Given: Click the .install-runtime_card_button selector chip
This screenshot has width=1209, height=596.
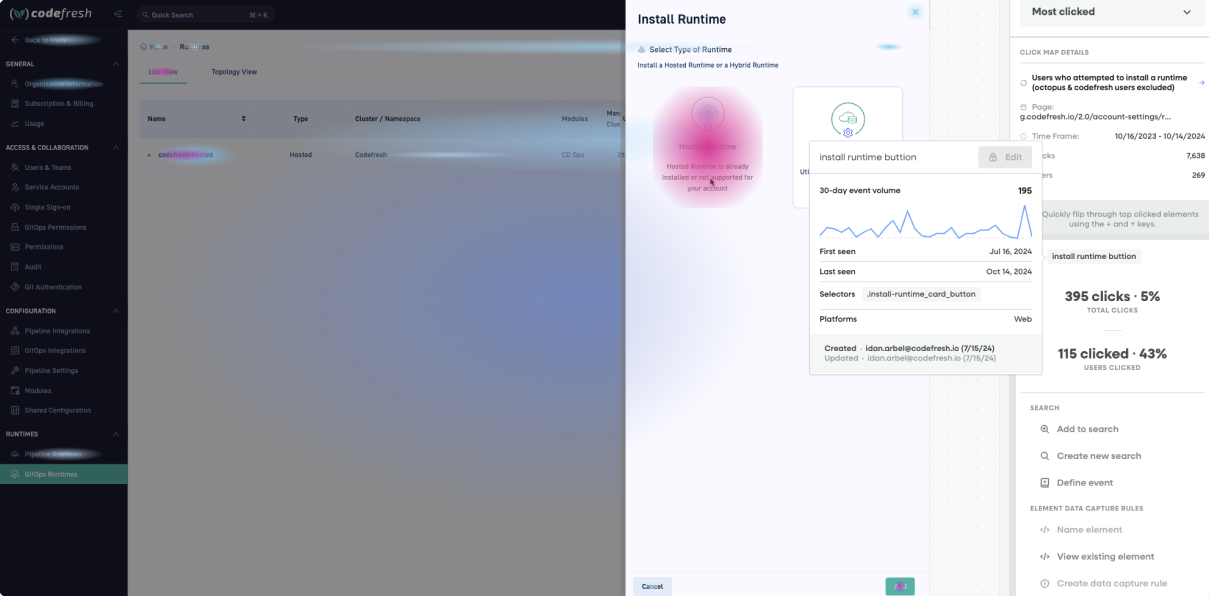Looking at the screenshot, I should click(x=921, y=294).
